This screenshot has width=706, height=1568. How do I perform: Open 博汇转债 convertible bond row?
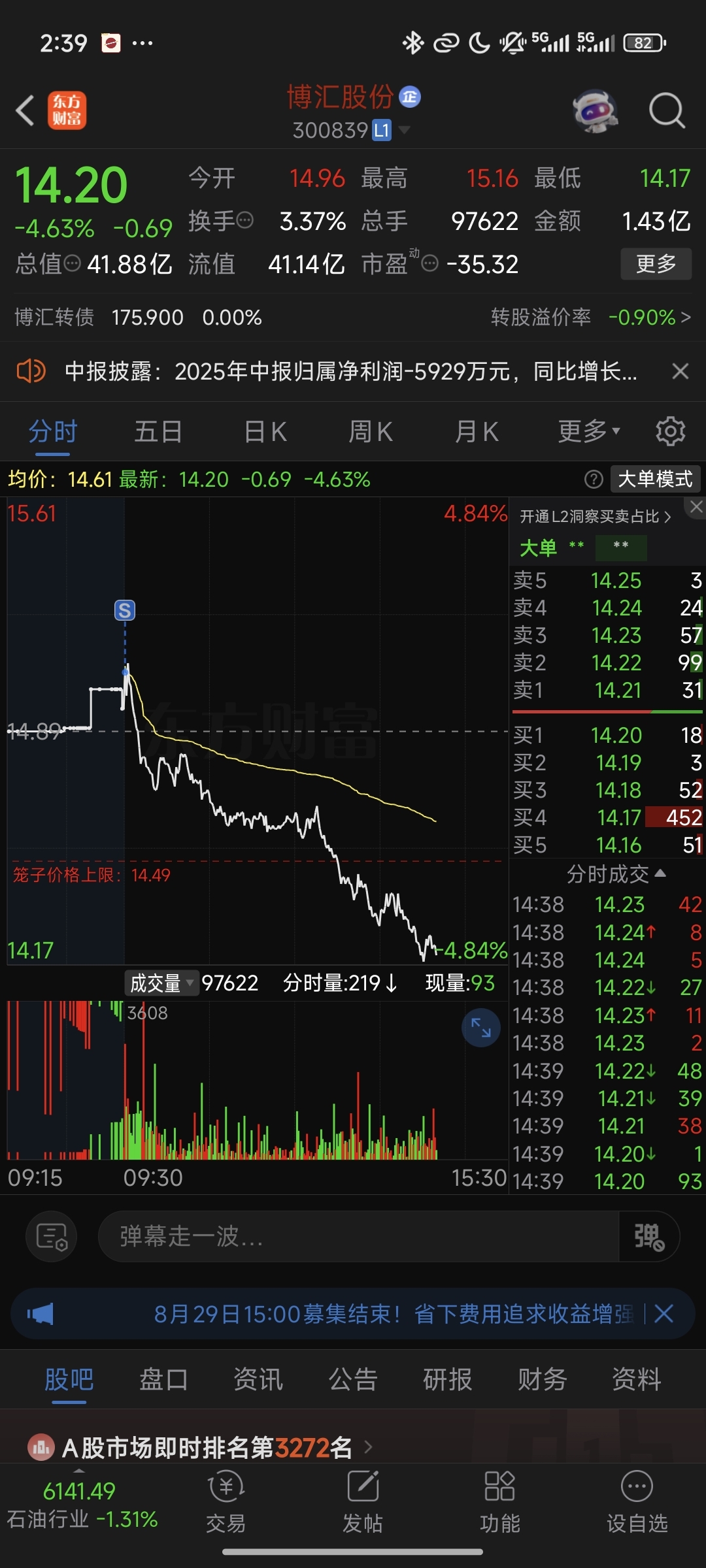click(x=138, y=318)
